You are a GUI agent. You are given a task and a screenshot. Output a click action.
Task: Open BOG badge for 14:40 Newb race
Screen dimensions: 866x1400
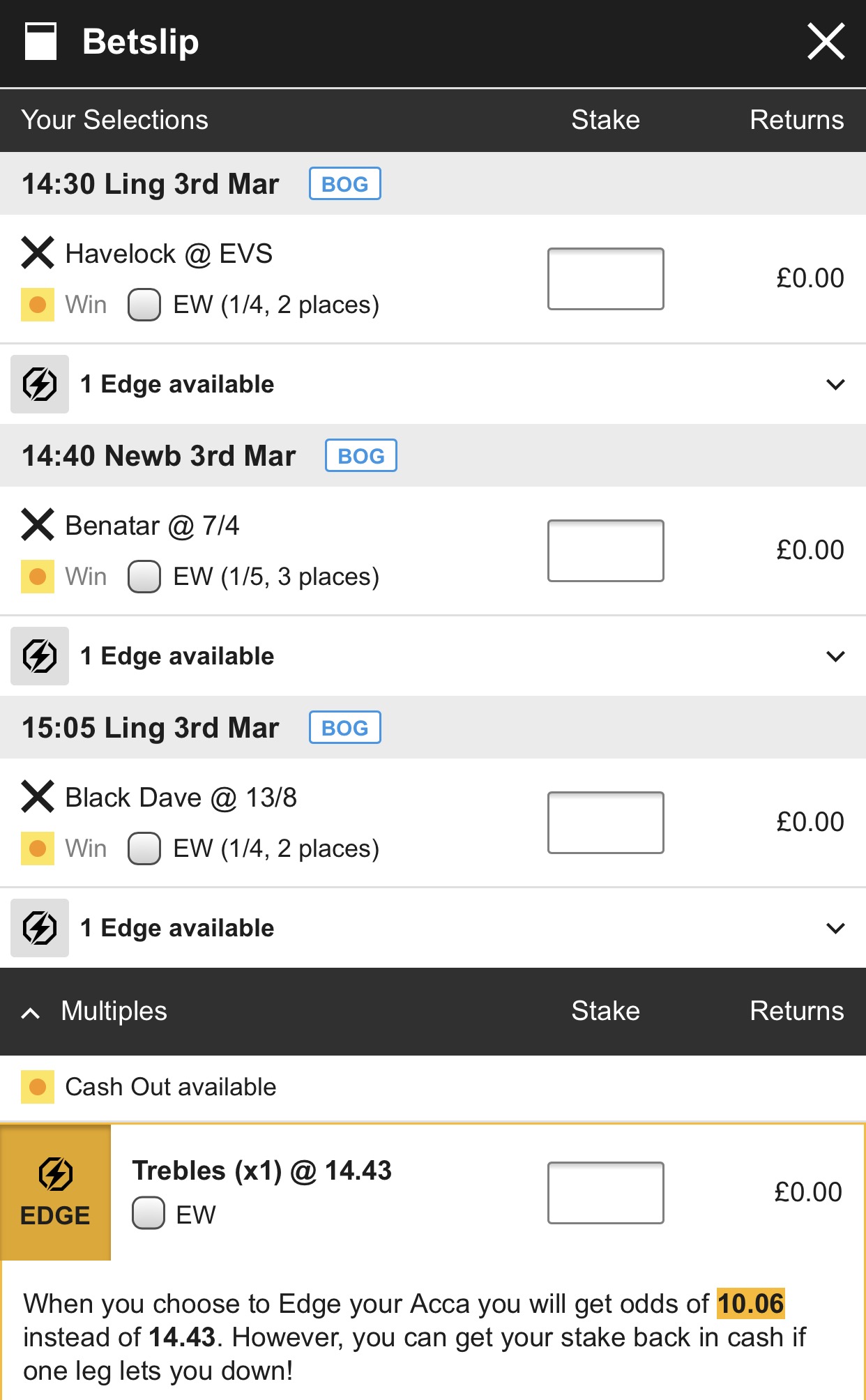pos(361,455)
